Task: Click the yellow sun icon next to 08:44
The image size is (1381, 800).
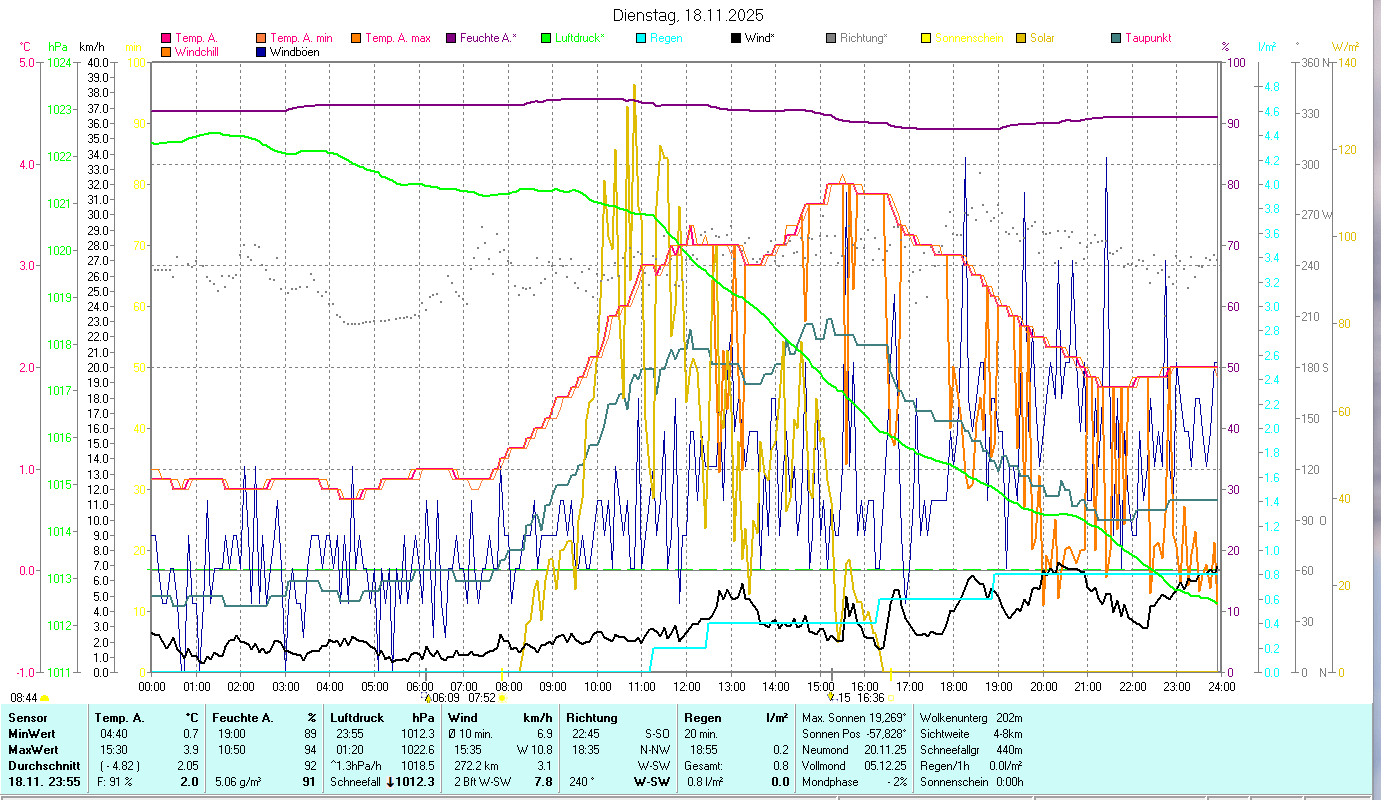Action: (45, 698)
